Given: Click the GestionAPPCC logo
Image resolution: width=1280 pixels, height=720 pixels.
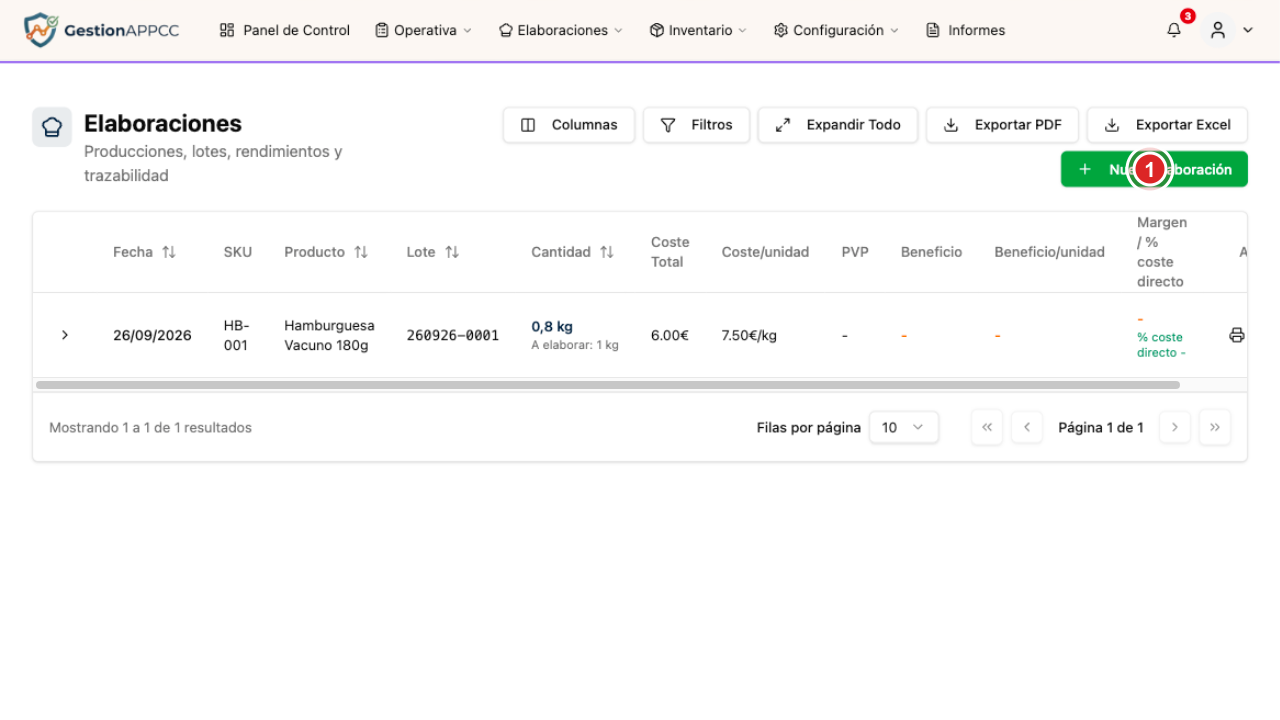Looking at the screenshot, I should point(101,30).
